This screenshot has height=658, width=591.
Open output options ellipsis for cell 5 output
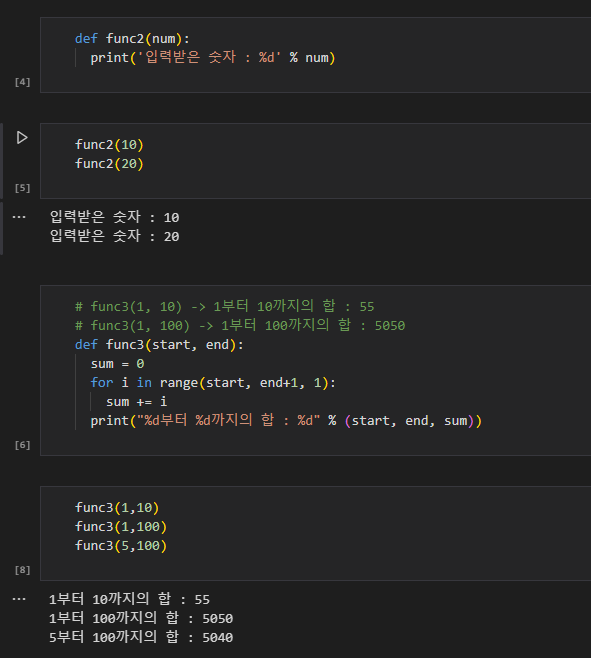coord(19,217)
